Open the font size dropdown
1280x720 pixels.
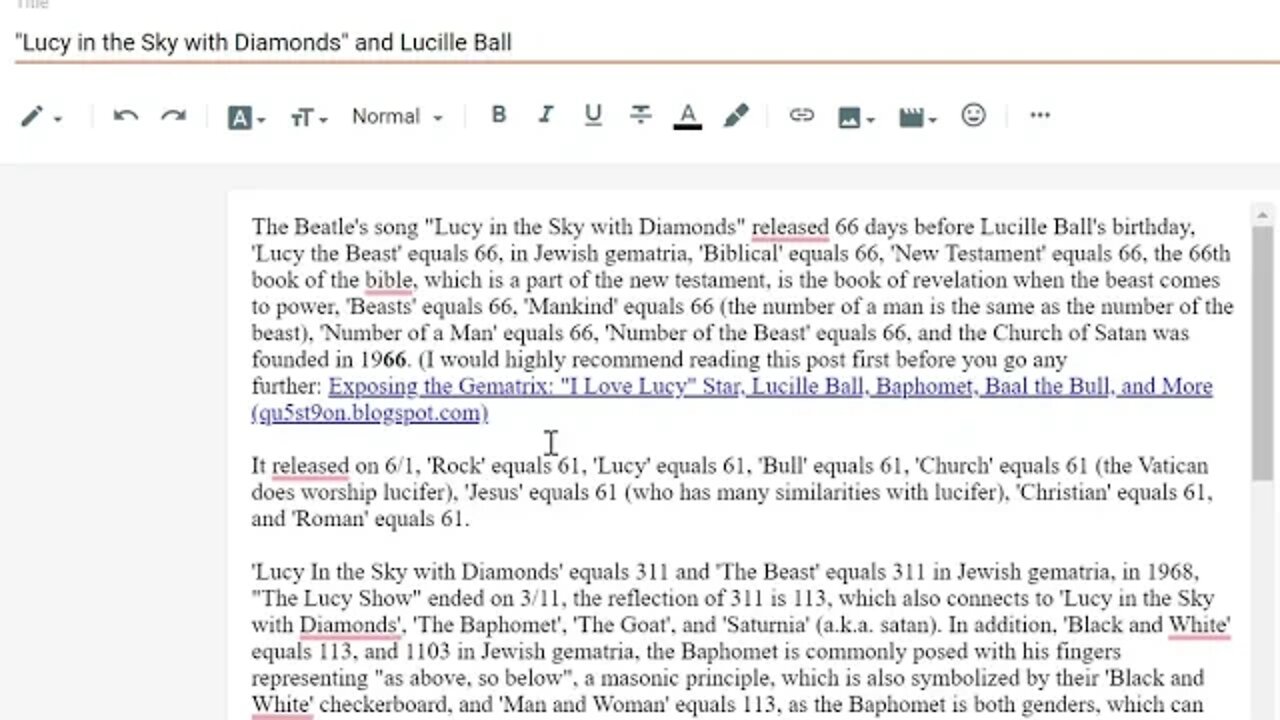(x=308, y=117)
